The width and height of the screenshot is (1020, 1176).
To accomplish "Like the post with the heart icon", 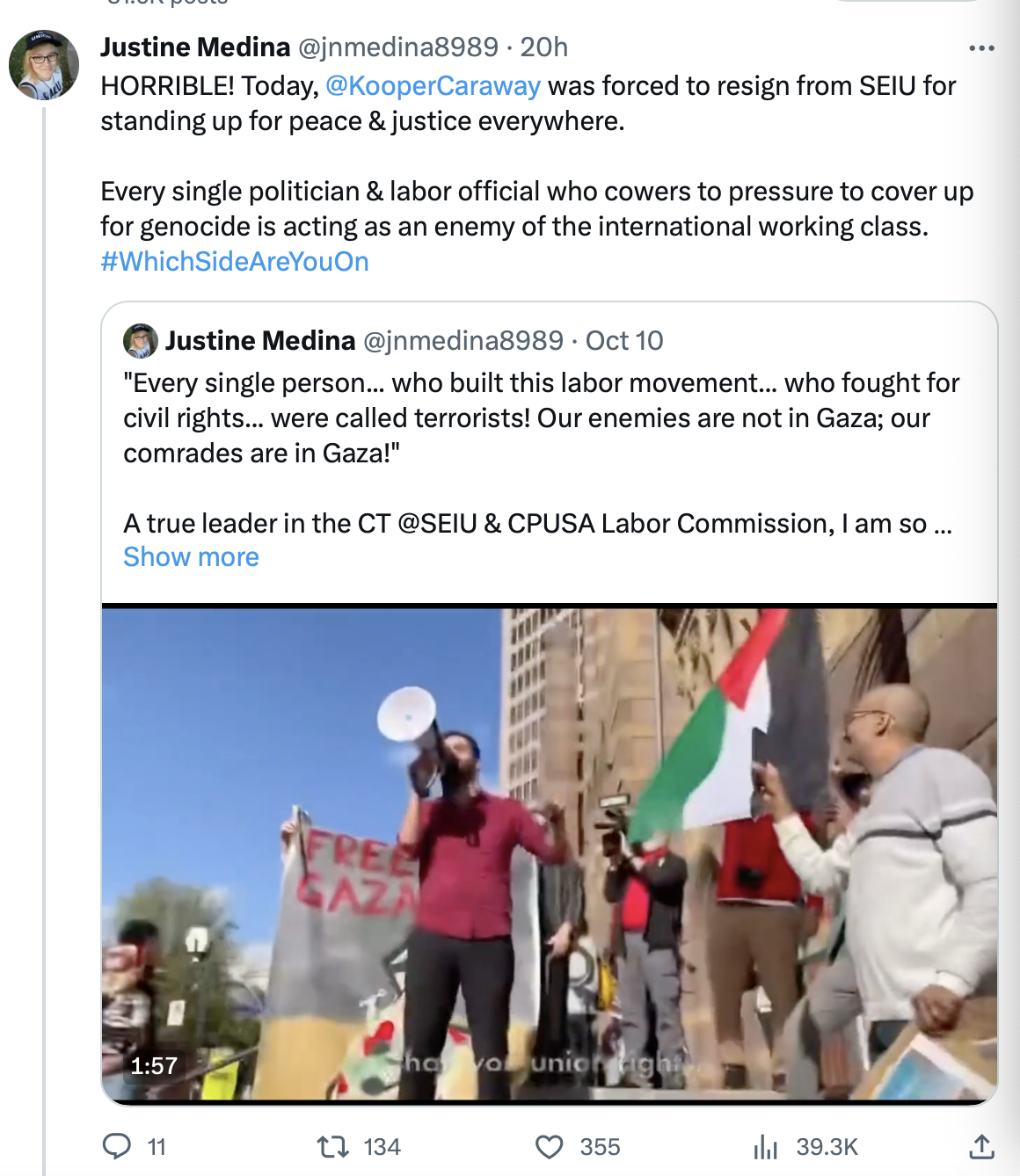I will click(550, 1147).
